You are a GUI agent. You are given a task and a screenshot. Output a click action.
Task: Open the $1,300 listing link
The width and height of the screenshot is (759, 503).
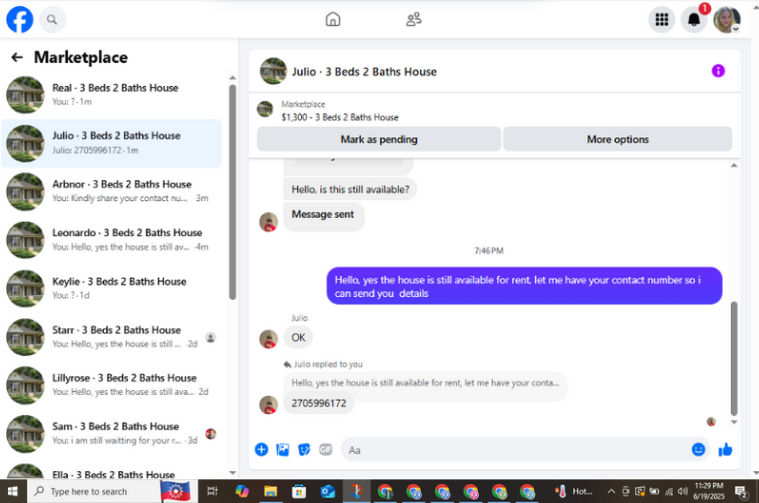[x=340, y=117]
